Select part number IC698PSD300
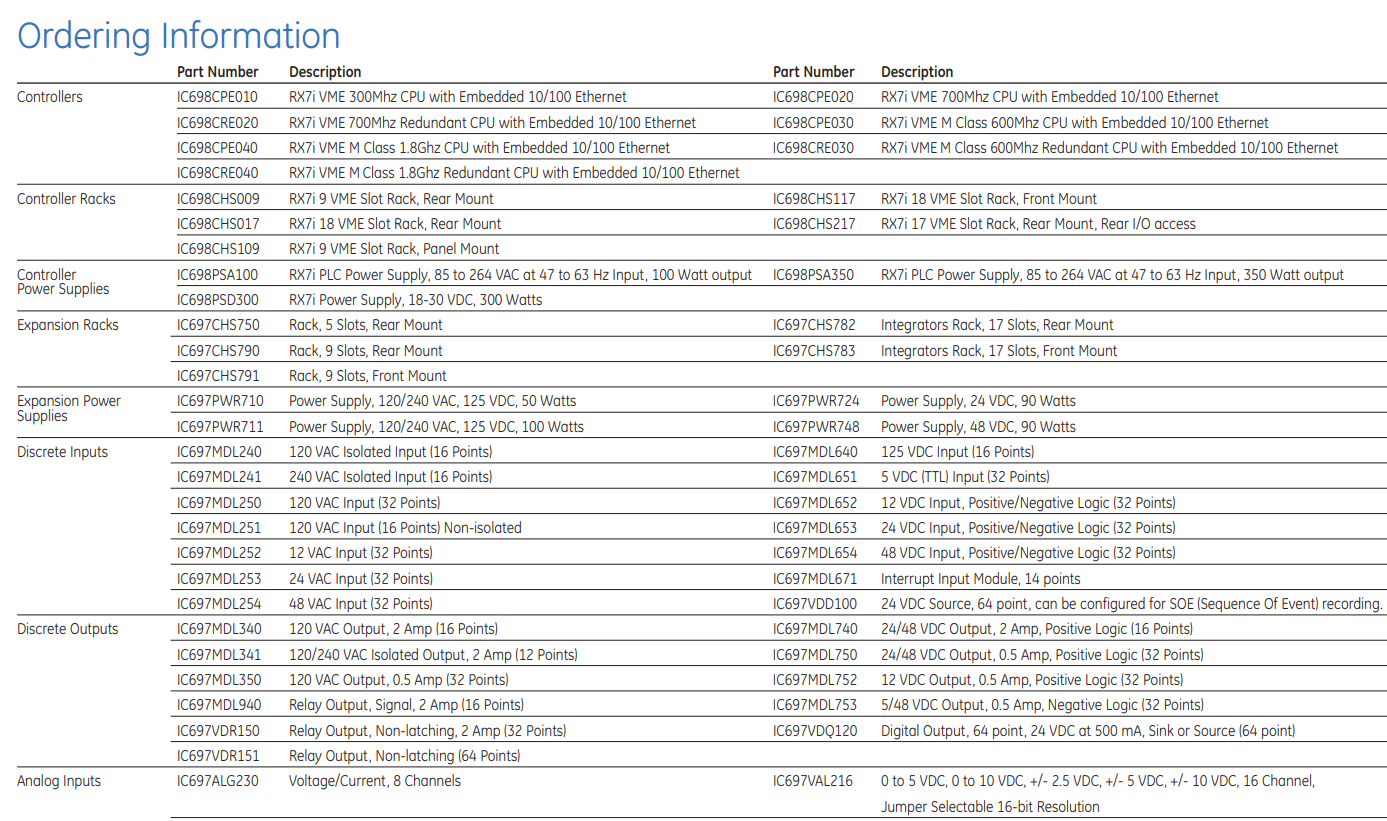The height and width of the screenshot is (821, 1387). (218, 300)
